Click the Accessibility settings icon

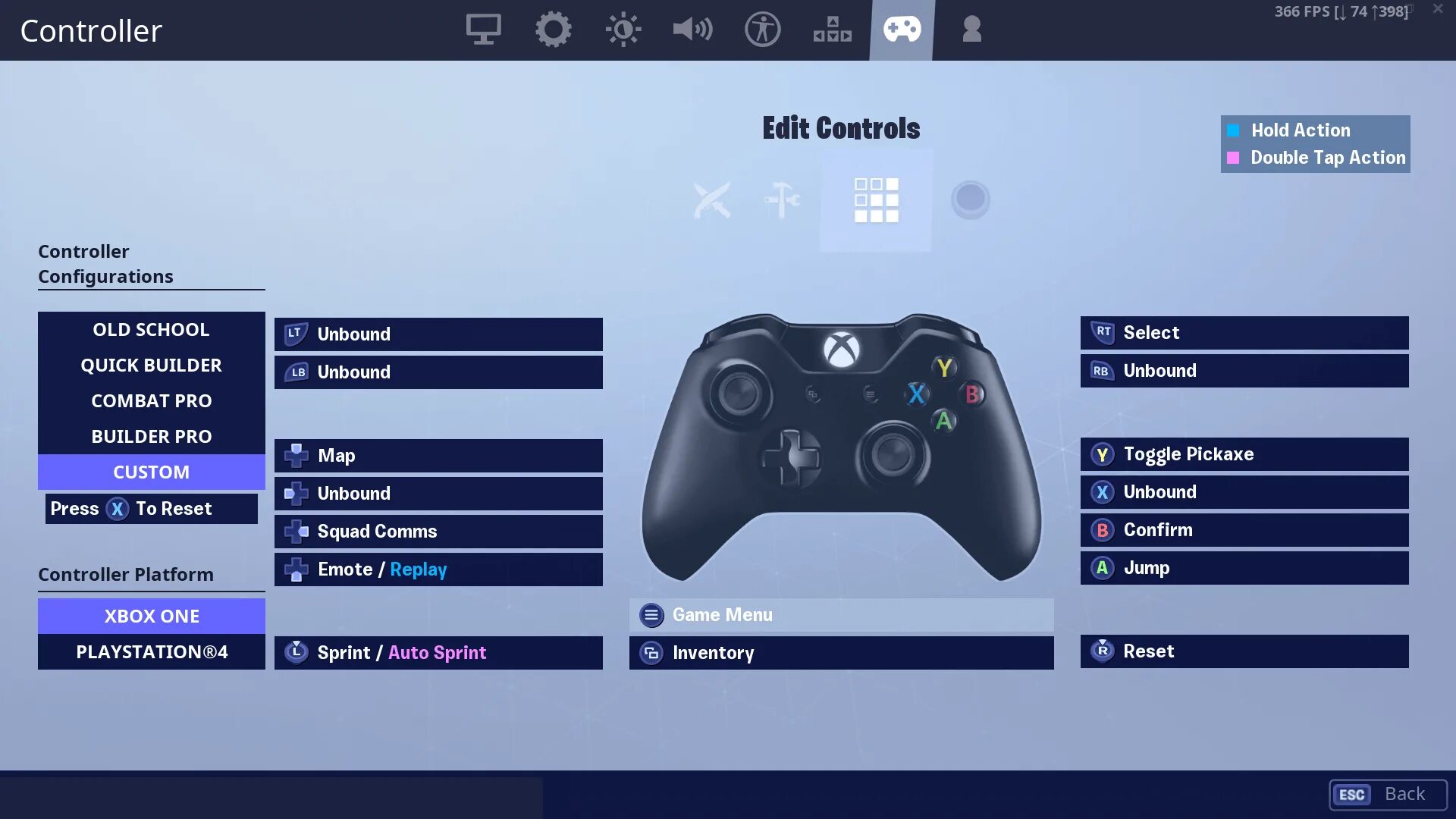pyautogui.click(x=762, y=29)
